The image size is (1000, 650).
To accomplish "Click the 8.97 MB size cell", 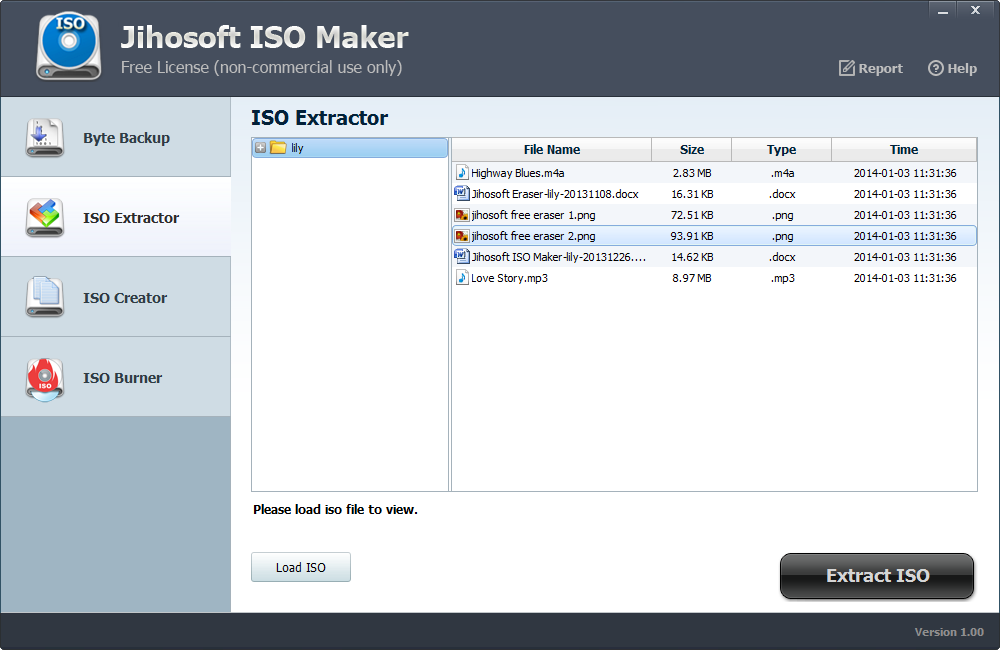I will [692, 278].
